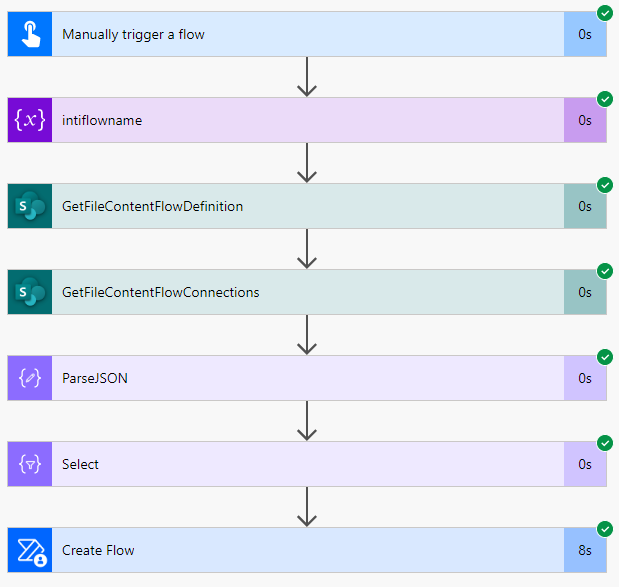
Task: Click the green success check on ParseJSON
Action: pyautogui.click(x=604, y=357)
